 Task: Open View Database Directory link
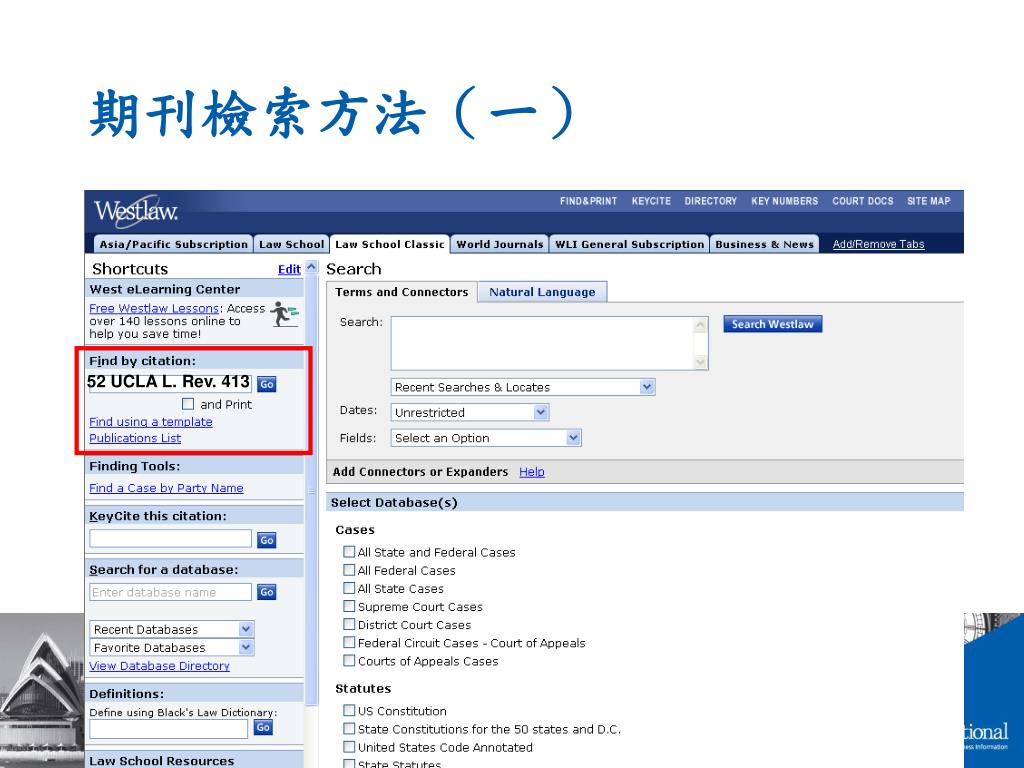coord(159,666)
